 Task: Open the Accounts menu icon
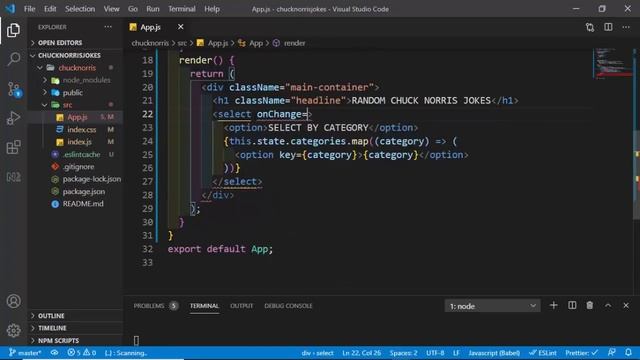tap(13, 301)
